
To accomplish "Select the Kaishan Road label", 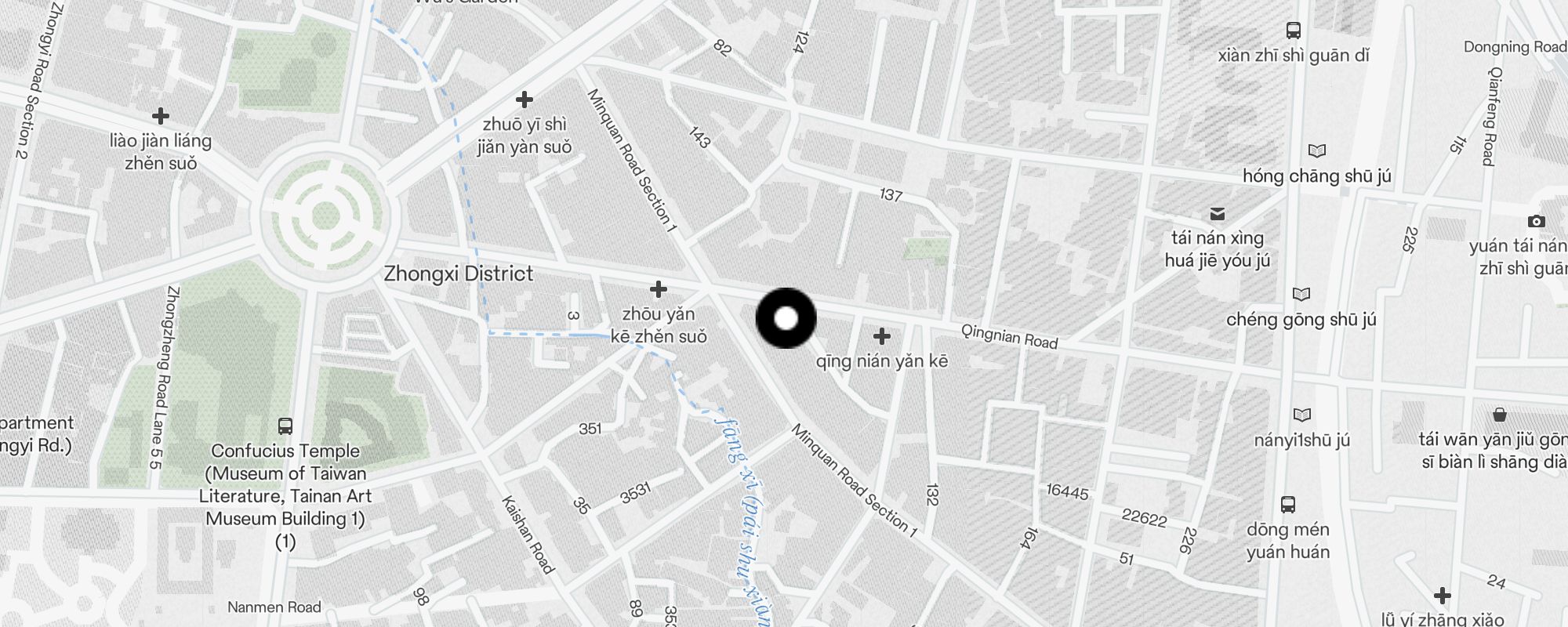I will (528, 535).
